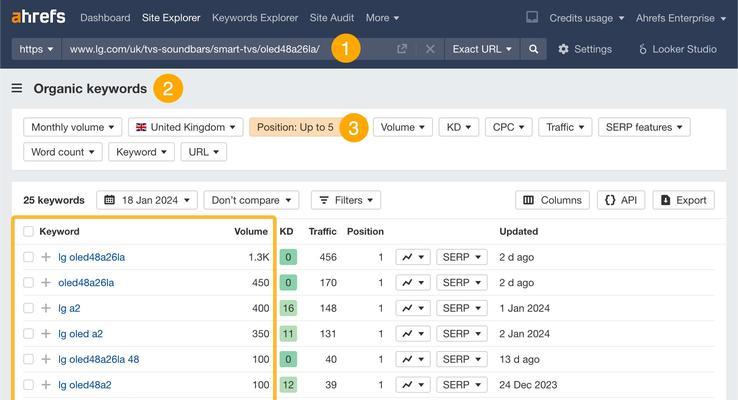
Task: Toggle the hamburger sidebar menu
Action: [17, 88]
